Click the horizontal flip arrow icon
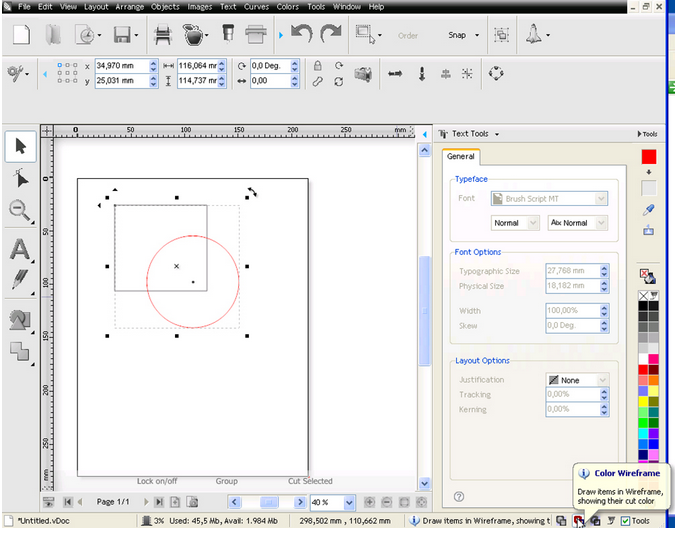 pyautogui.click(x=395, y=74)
